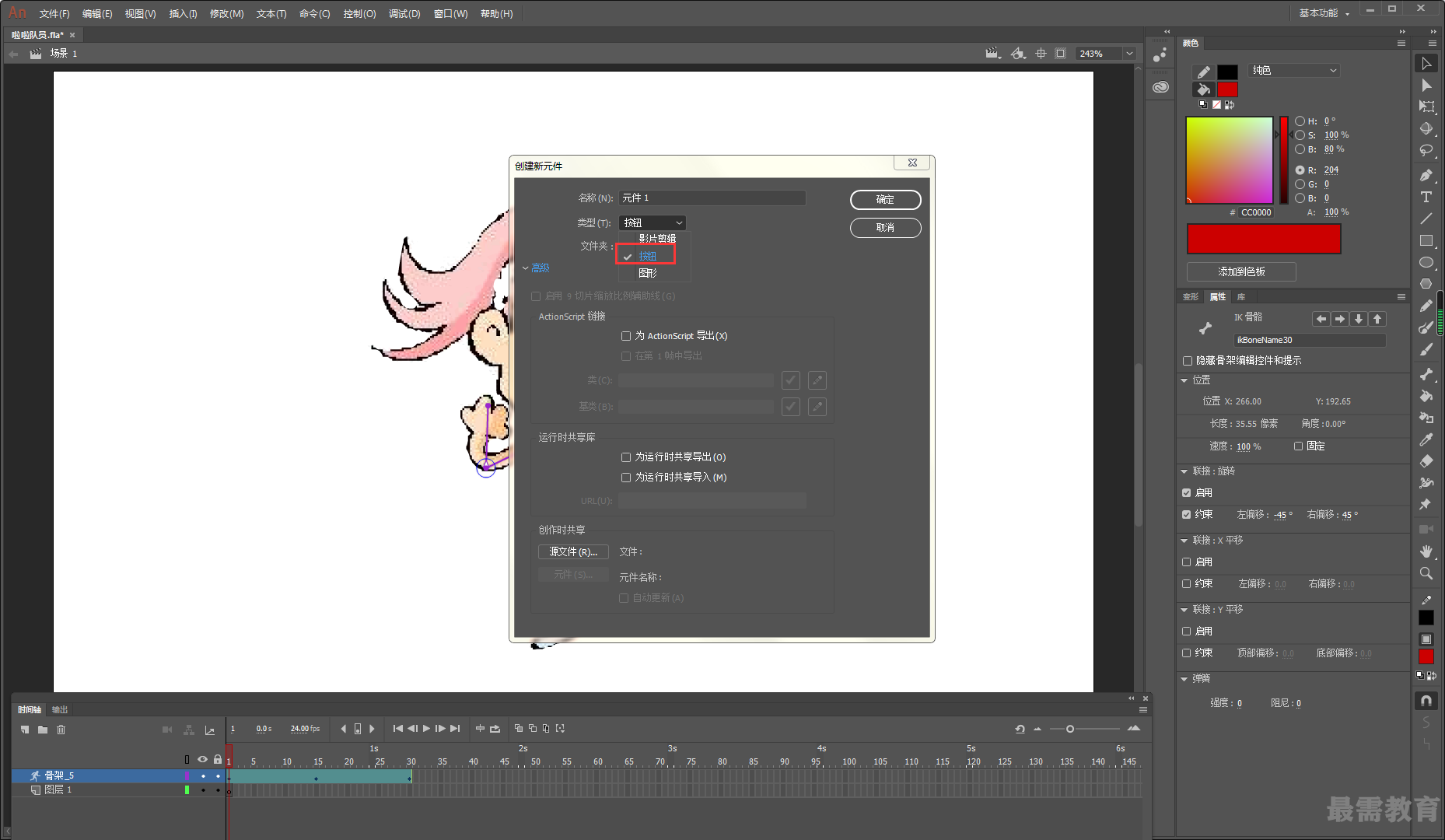
Task: Confirm symbol creation with OK button
Action: [886, 200]
